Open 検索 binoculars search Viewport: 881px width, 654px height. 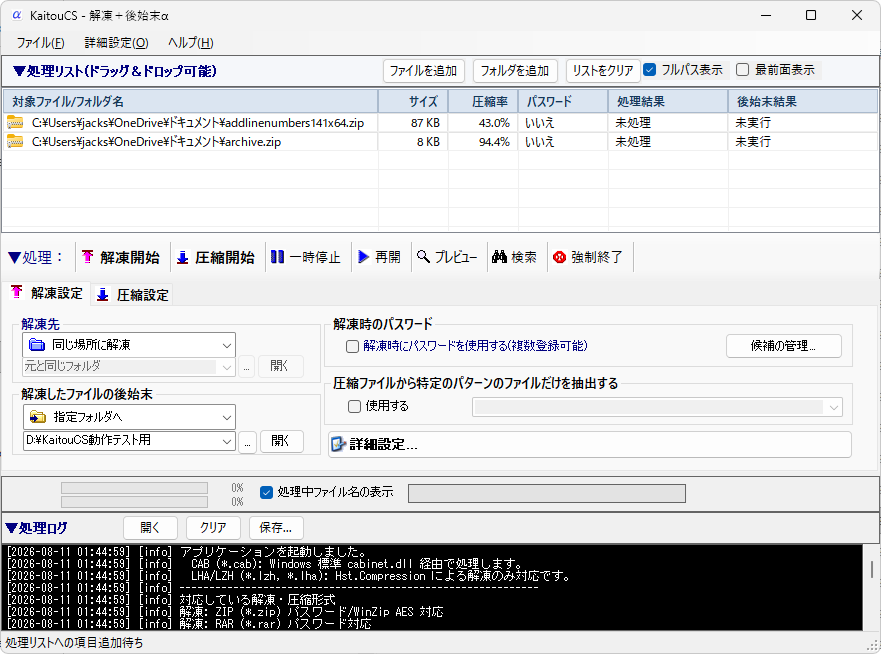pyautogui.click(x=514, y=257)
